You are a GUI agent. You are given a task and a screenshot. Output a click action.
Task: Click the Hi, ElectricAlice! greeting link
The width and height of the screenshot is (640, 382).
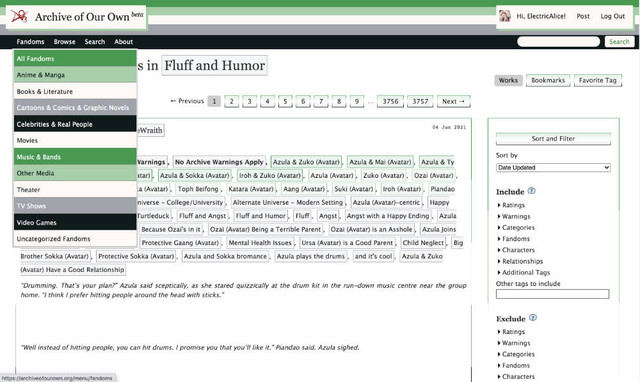tap(541, 16)
